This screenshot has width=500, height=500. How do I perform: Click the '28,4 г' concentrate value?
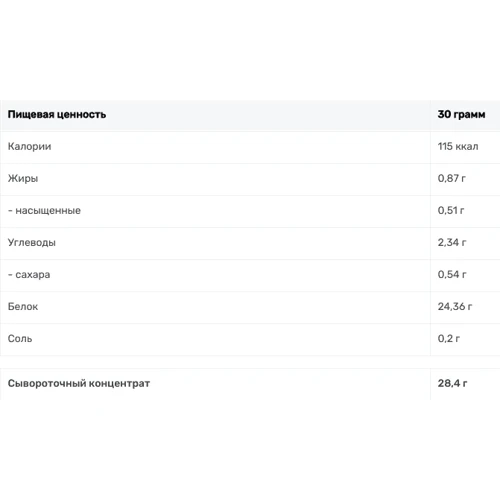[x=452, y=383]
